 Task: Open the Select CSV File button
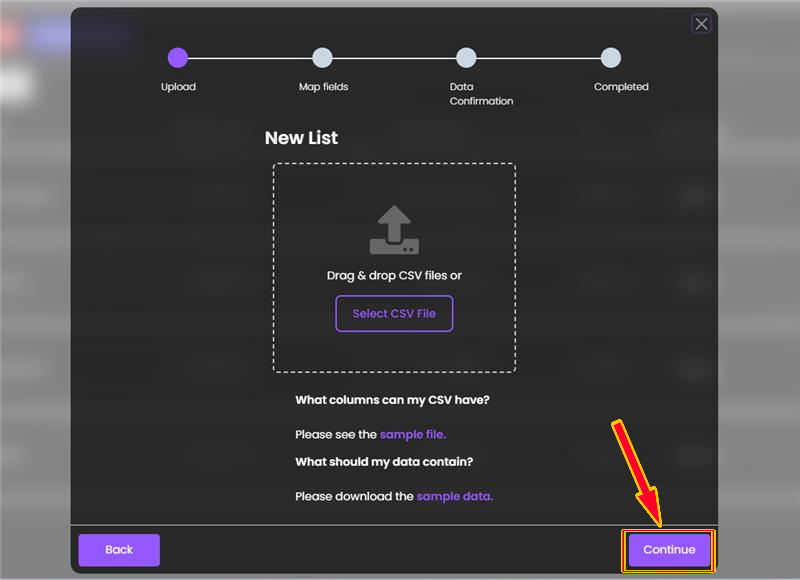[x=394, y=313]
